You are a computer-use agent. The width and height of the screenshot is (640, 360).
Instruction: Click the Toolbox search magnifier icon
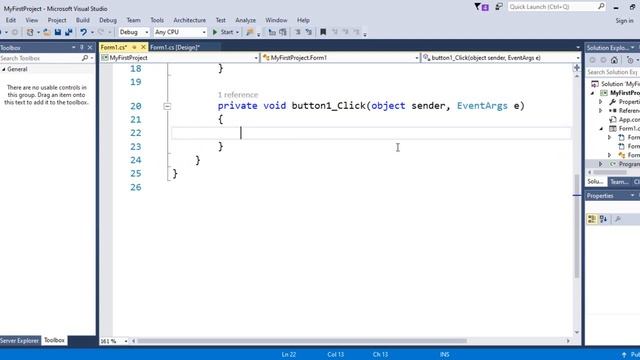(84, 58)
